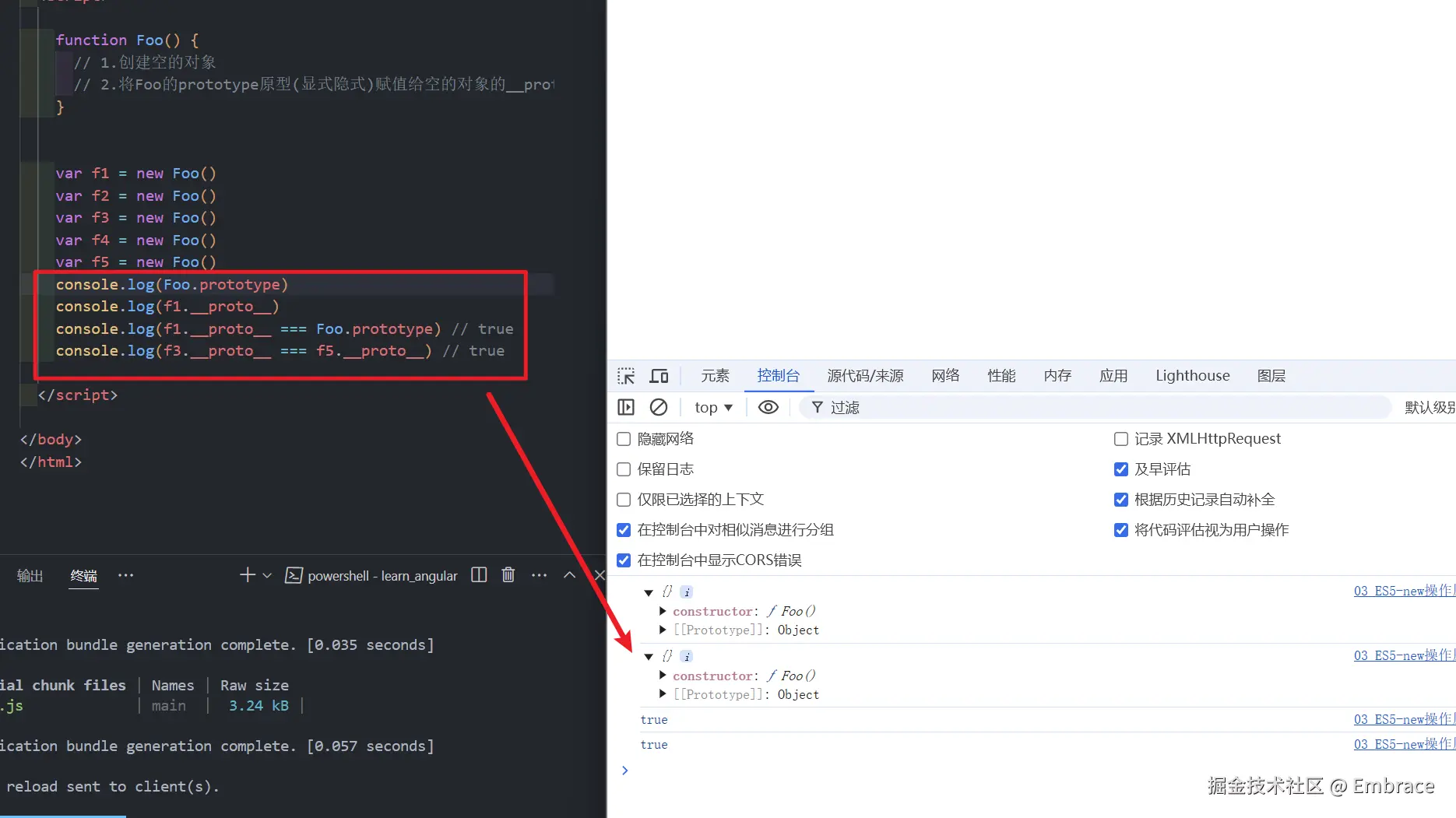
Task: Expand constructor of first logged object
Action: tap(663, 611)
